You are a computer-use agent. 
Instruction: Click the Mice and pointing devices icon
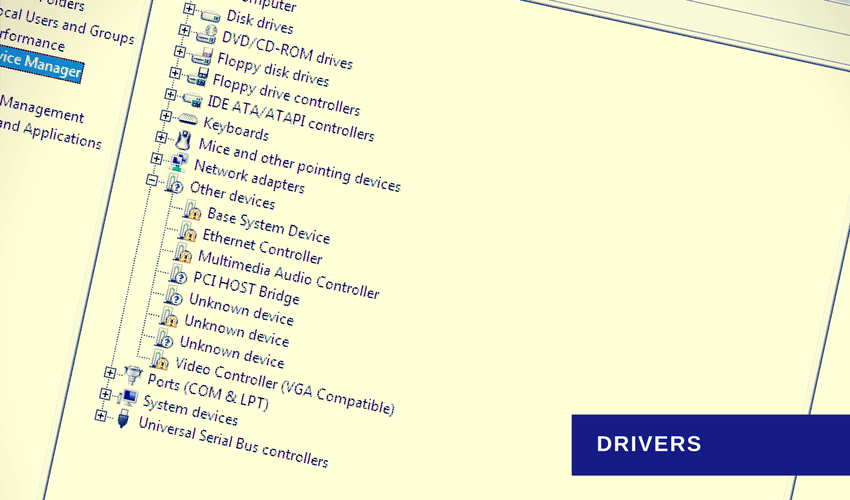coord(182,139)
